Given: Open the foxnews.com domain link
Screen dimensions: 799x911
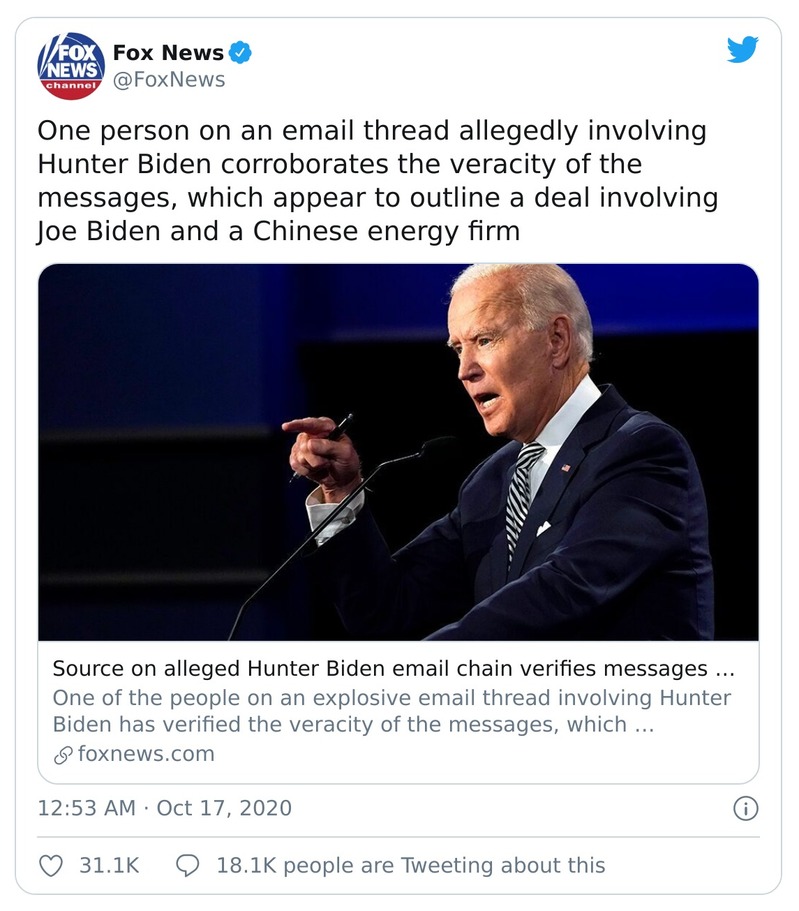Looking at the screenshot, I should coord(145,754).
